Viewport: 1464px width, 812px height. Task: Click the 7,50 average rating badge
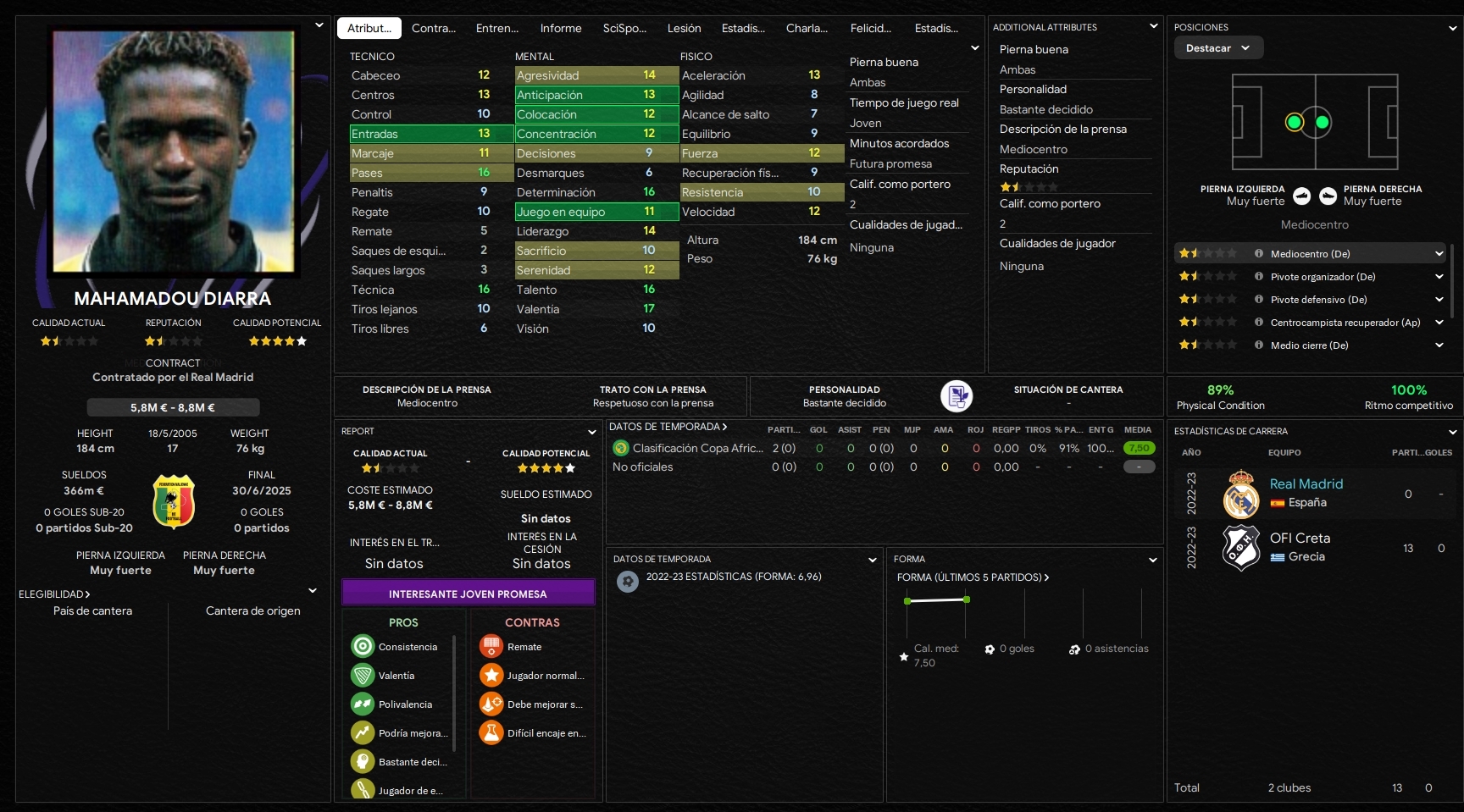coord(1139,448)
